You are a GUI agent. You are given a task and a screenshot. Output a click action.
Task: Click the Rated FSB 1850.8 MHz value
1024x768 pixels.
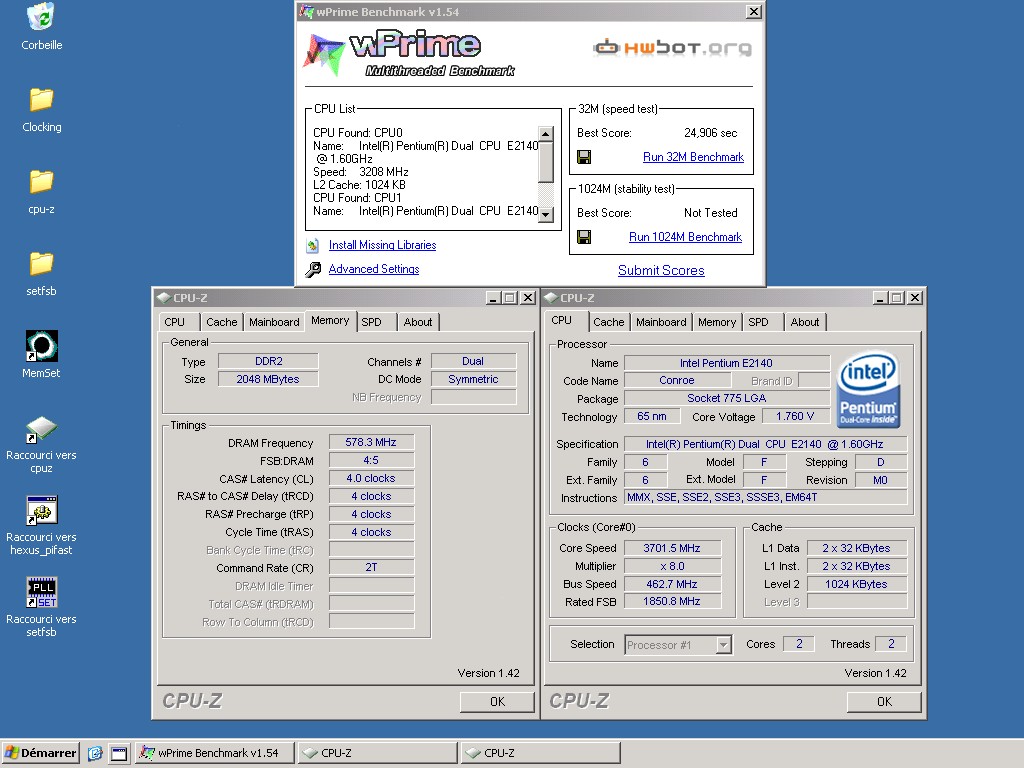click(x=672, y=601)
